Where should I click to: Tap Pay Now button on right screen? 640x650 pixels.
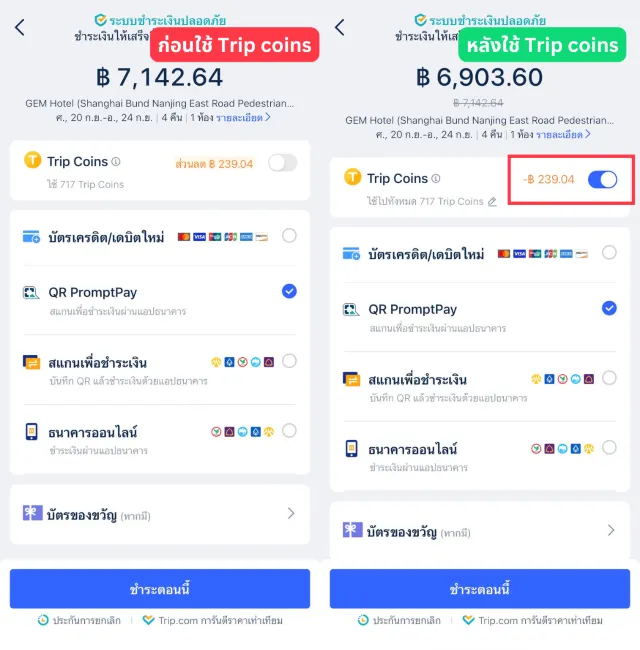pyautogui.click(x=480, y=589)
